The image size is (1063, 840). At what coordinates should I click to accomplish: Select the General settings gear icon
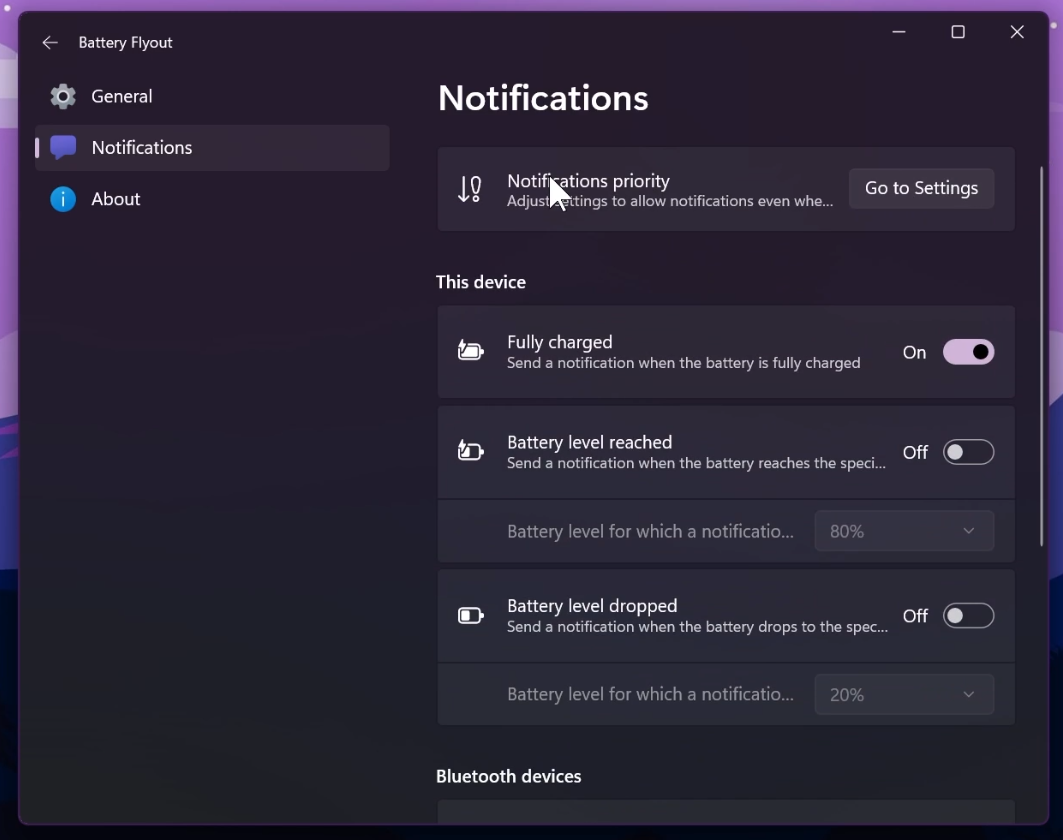point(62,96)
